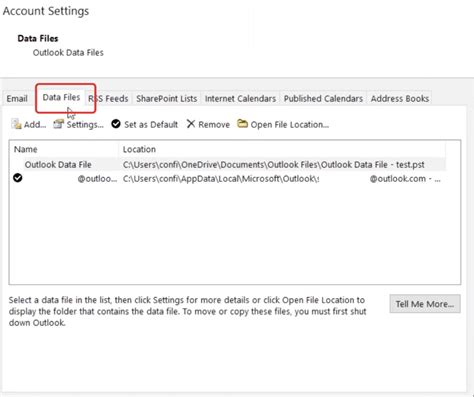The width and height of the screenshot is (474, 397).
Task: Click default checkmark beside outlook.com data file
Action: tap(18, 178)
